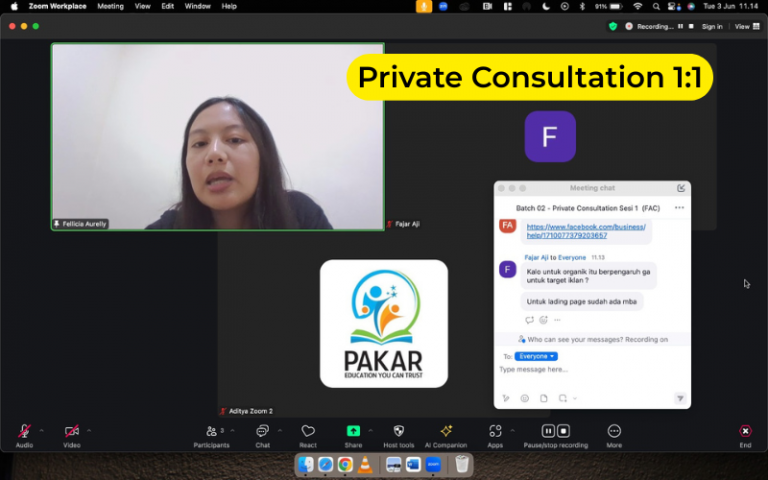Open the Edit menu
Image resolution: width=768 pixels, height=480 pixels.
point(168,6)
